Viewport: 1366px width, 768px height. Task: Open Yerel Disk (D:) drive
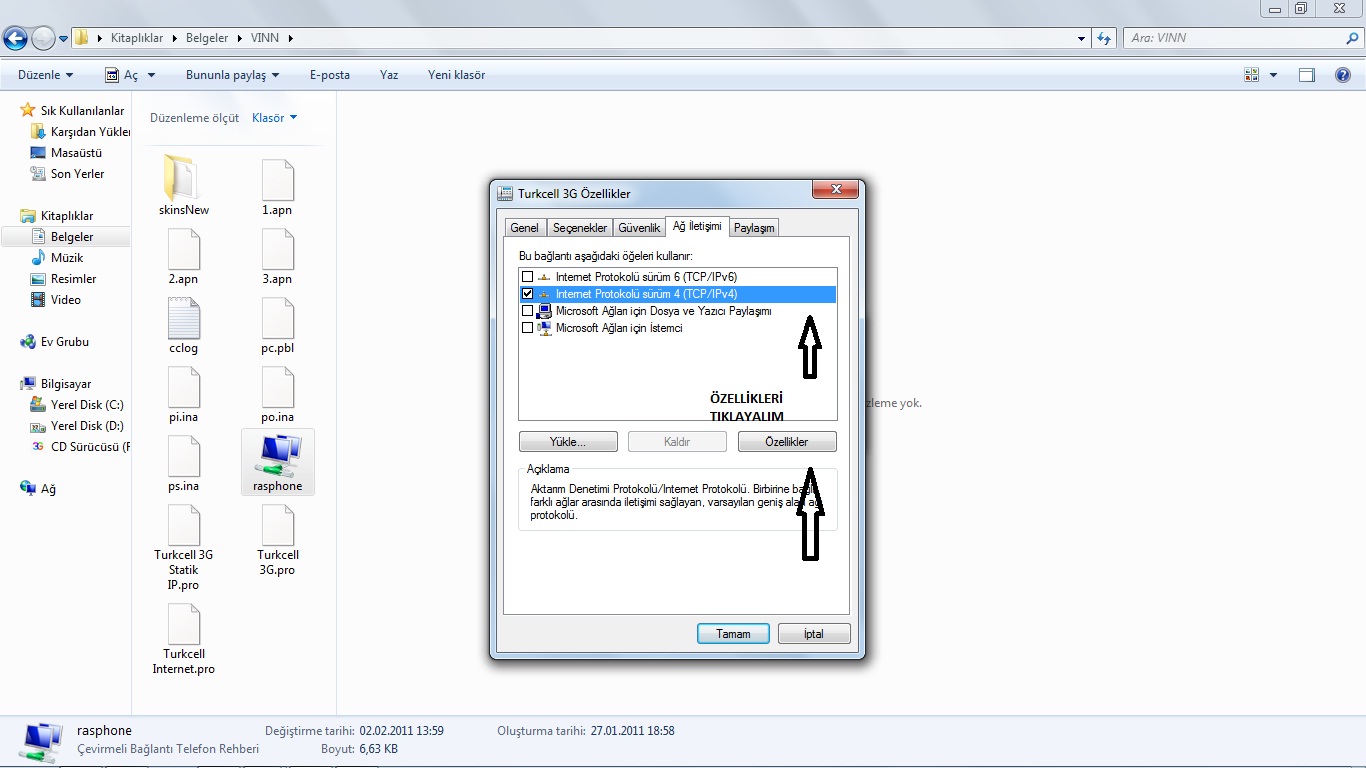tap(78, 426)
